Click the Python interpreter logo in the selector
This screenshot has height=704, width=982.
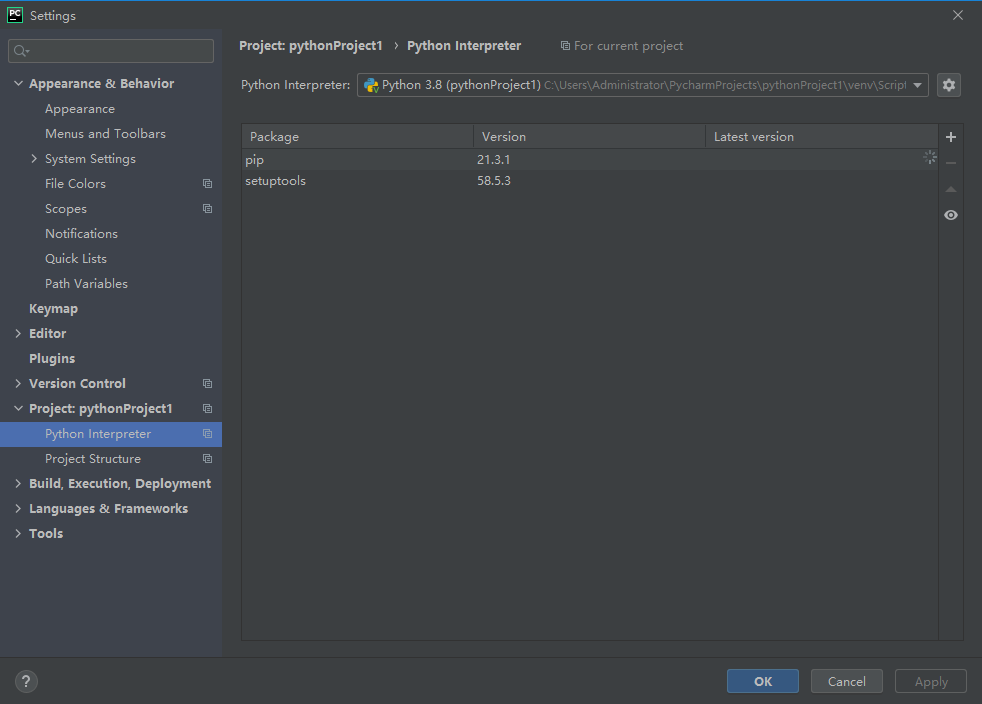[x=371, y=85]
